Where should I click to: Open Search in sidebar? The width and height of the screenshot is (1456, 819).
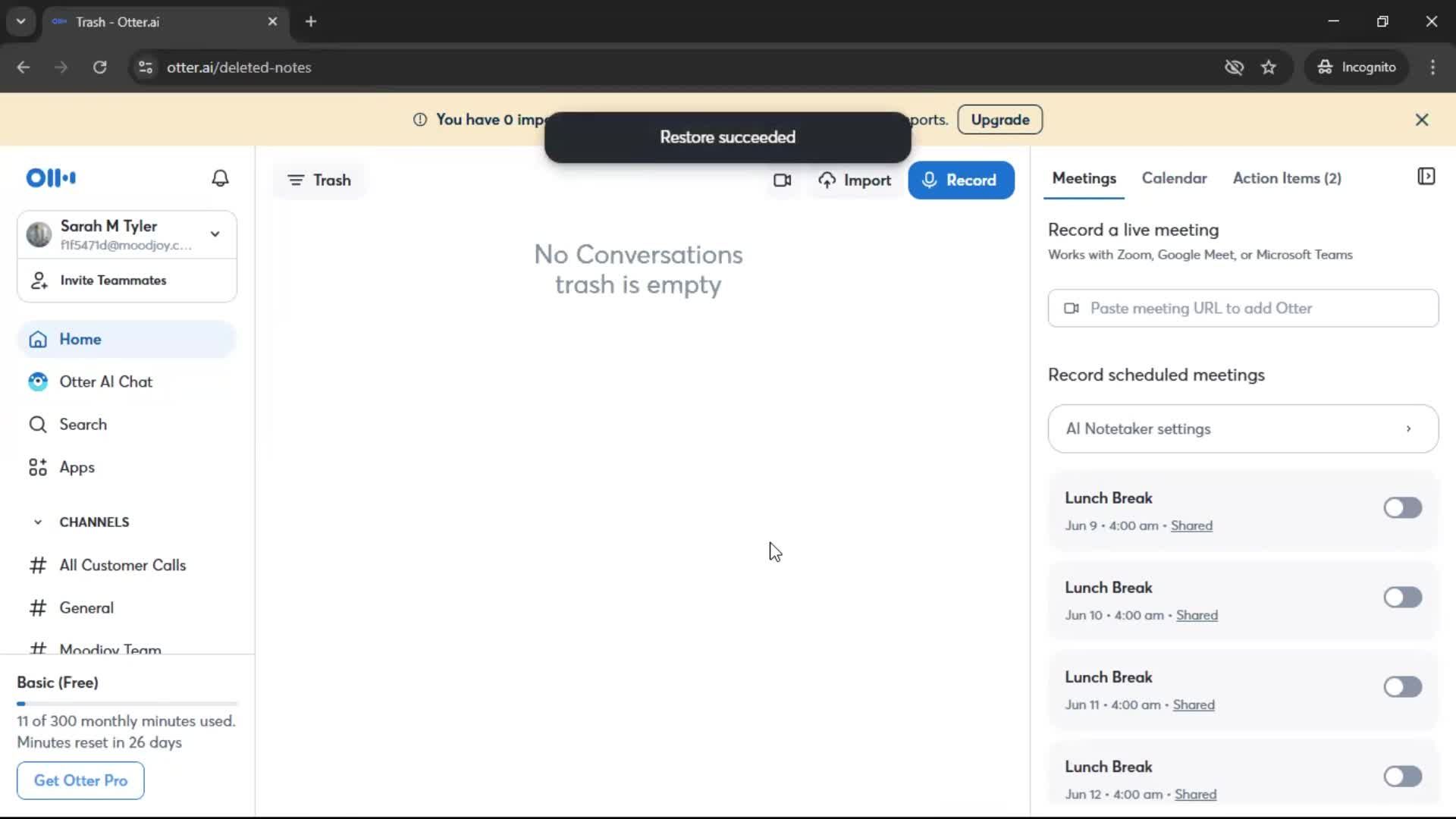click(127, 425)
